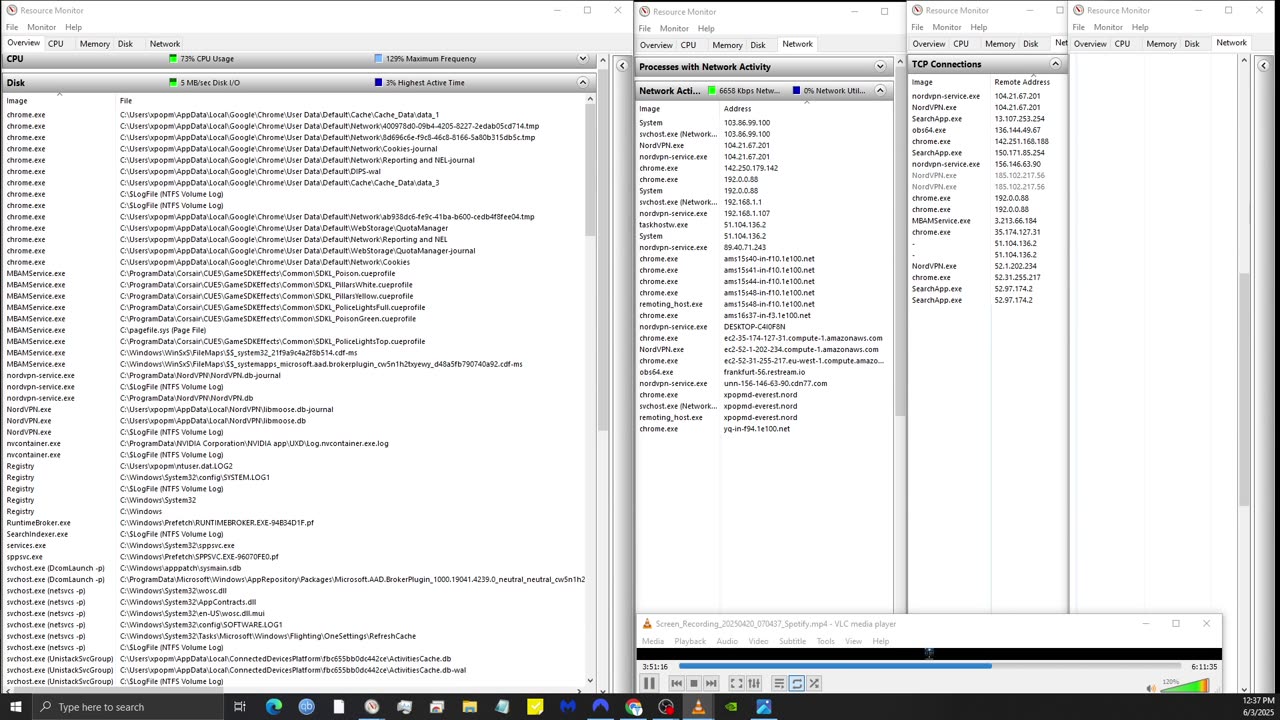Viewport: 1280px width, 720px height.
Task: Toggle random shuffle in VLC
Action: tap(814, 683)
